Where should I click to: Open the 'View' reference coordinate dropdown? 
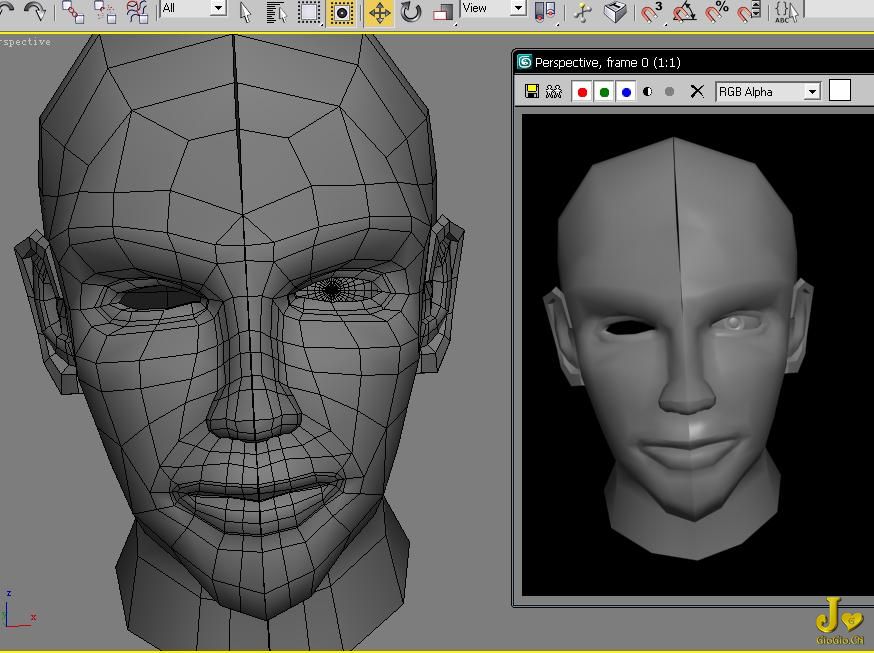518,8
